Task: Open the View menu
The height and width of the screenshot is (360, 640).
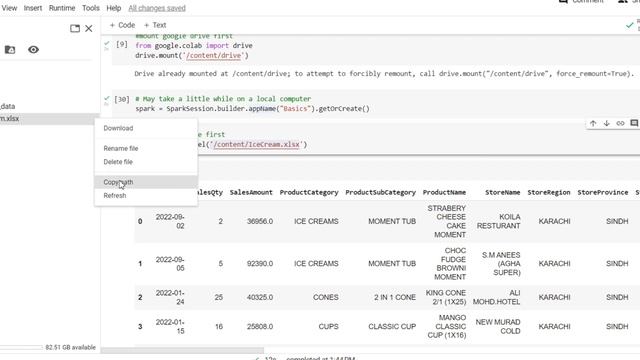Action: click(x=9, y=8)
